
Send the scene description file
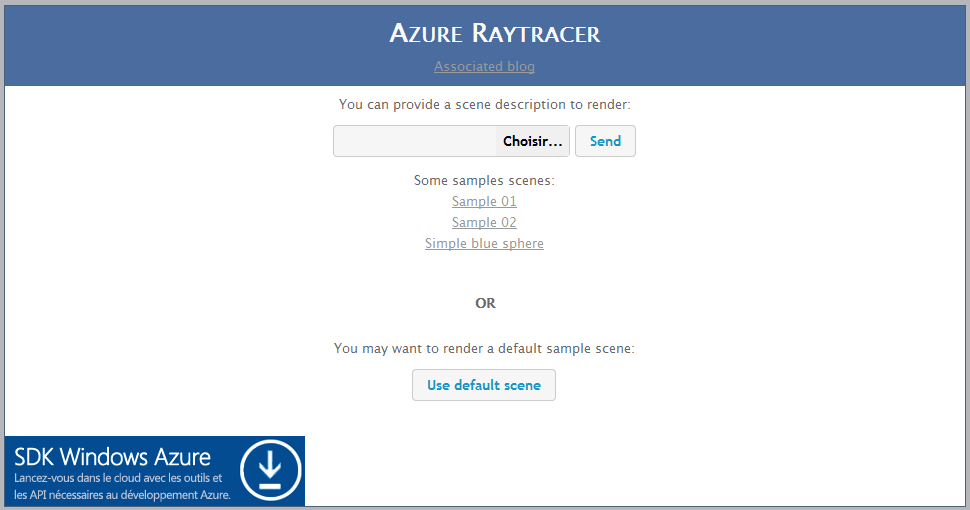pyautogui.click(x=605, y=141)
